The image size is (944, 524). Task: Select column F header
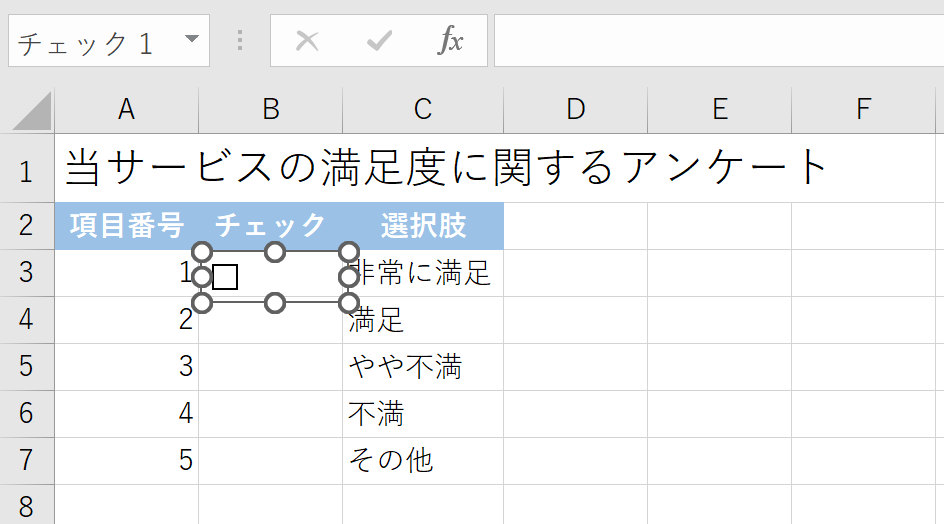[864, 110]
